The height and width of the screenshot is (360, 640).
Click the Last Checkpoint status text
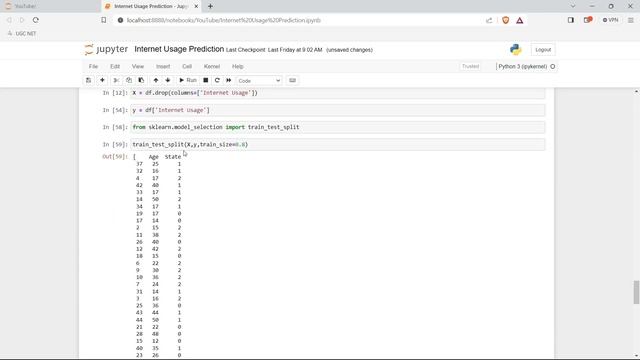[x=274, y=50]
